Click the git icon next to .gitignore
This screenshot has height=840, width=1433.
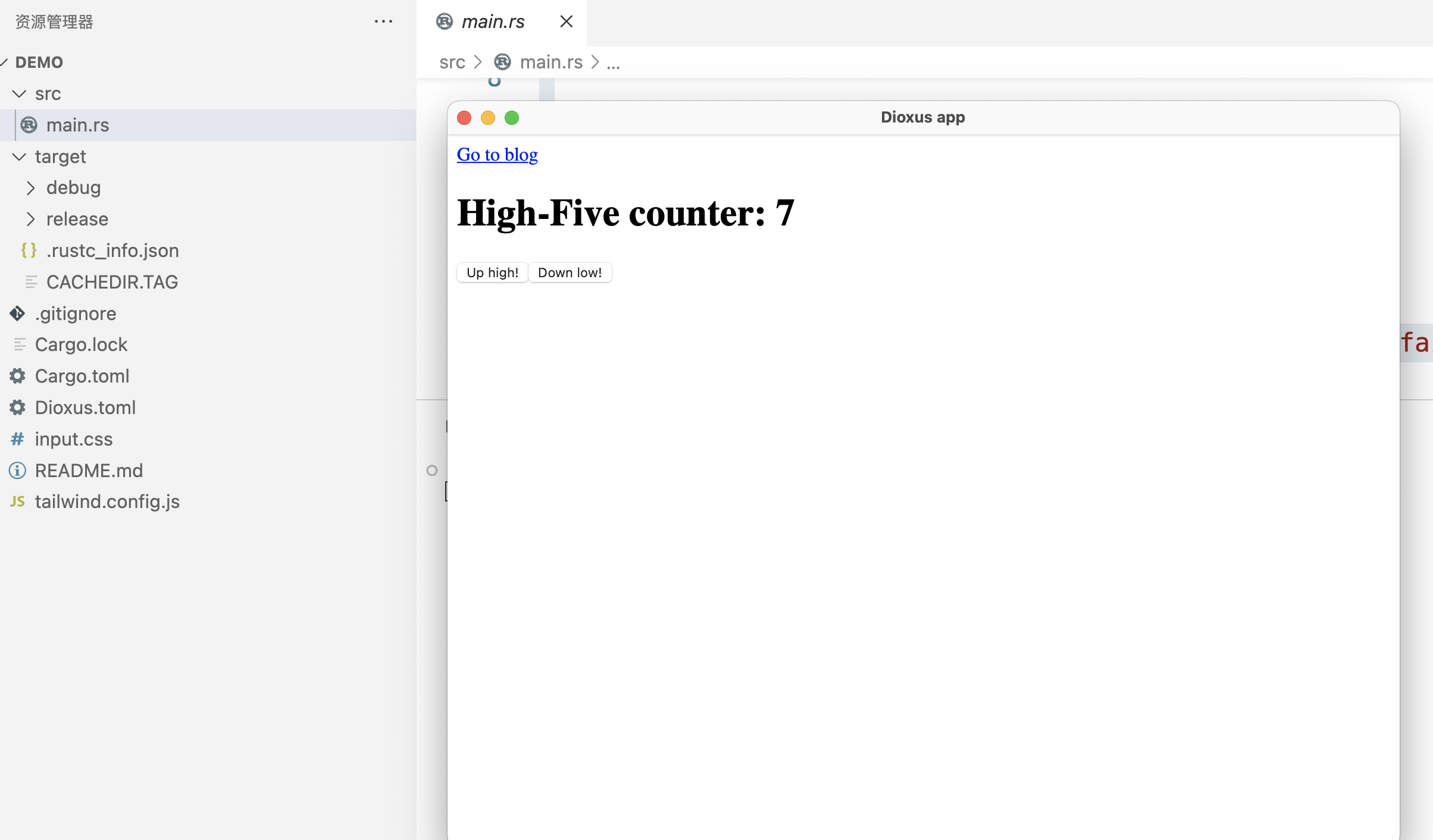pos(17,314)
